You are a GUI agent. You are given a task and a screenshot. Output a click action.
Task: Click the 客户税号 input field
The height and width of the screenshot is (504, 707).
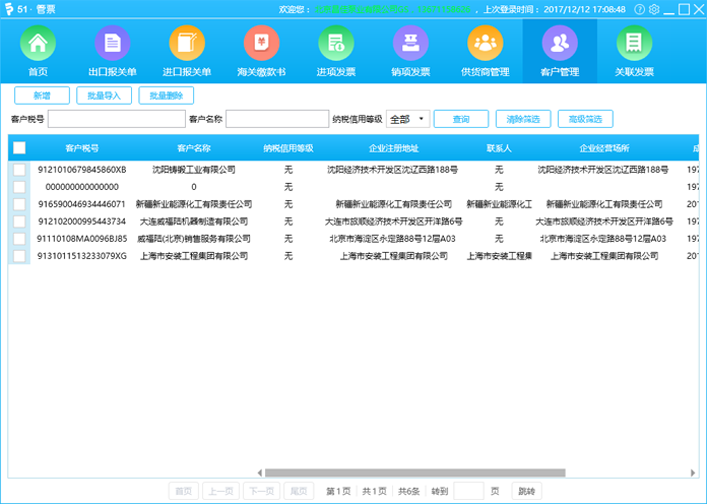tap(116, 119)
